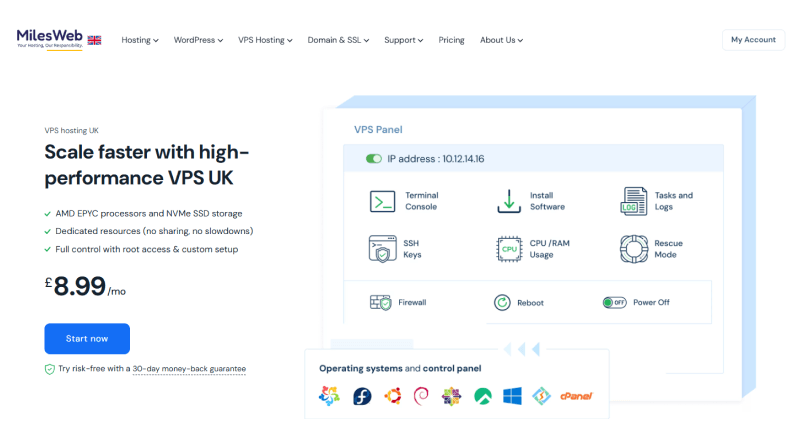Select the Windows logo
The width and height of the screenshot is (800, 445).
512,396
